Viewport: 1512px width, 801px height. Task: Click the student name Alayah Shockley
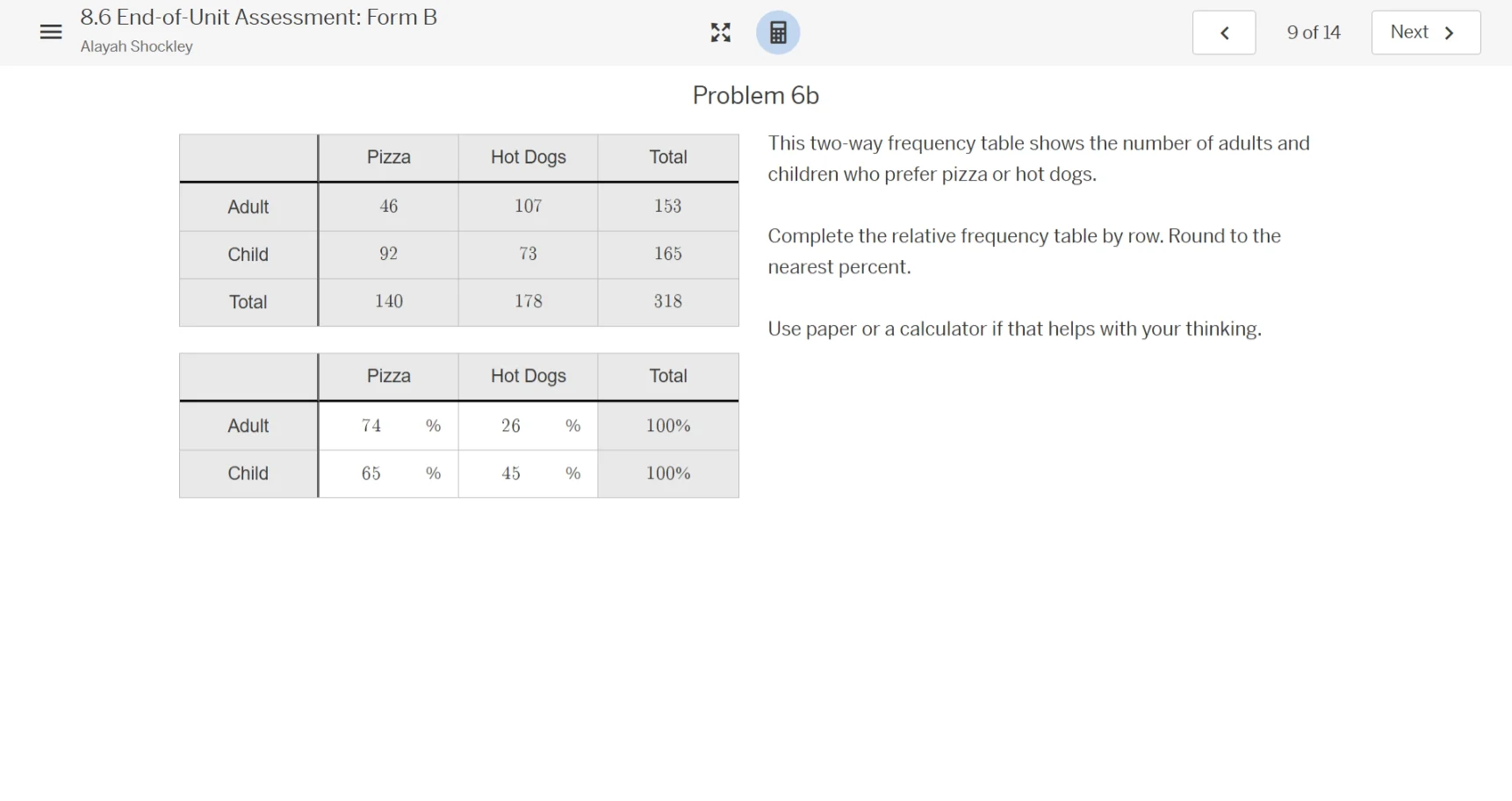tap(136, 47)
